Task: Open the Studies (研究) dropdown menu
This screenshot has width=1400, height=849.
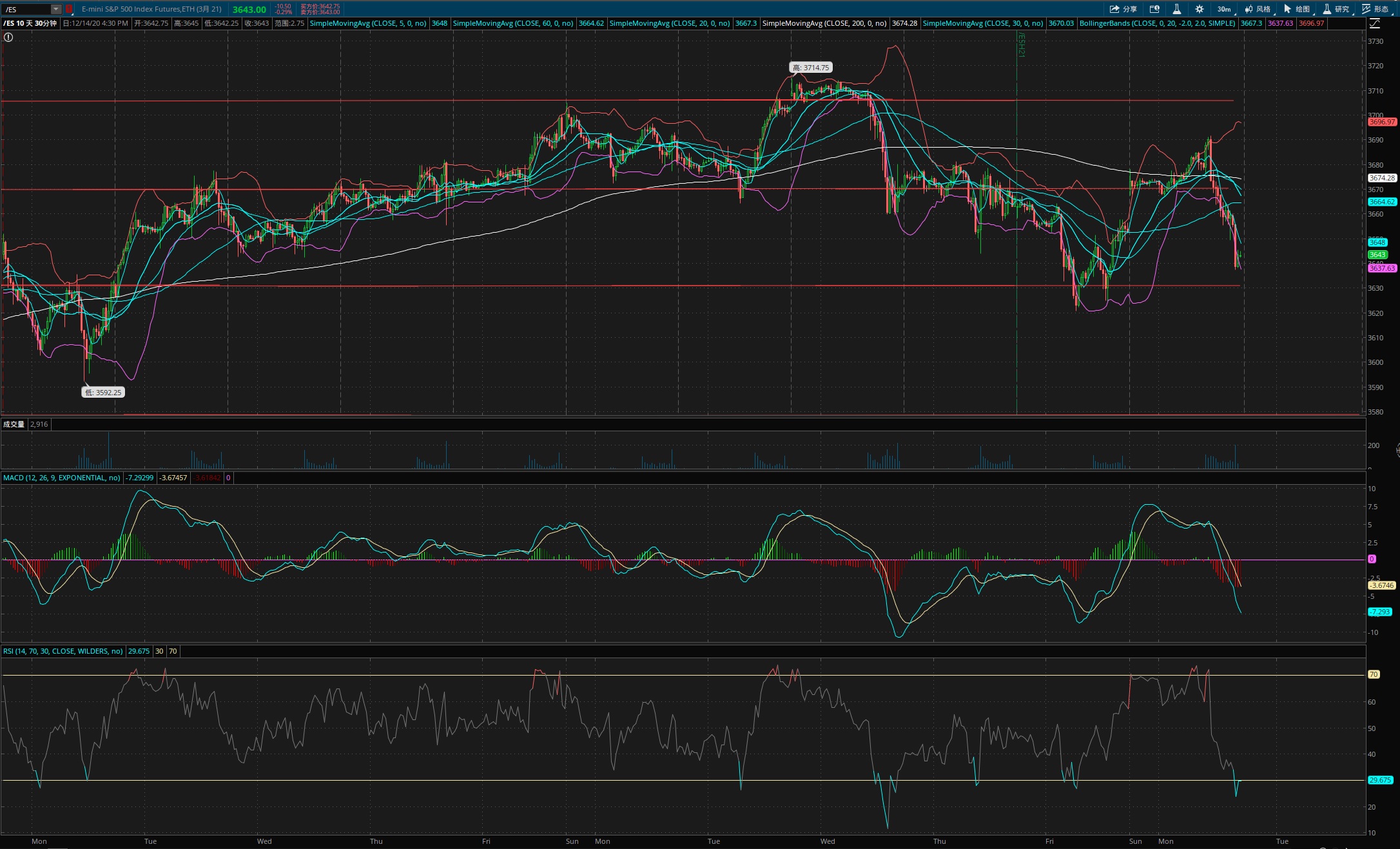Action: 1336,9
